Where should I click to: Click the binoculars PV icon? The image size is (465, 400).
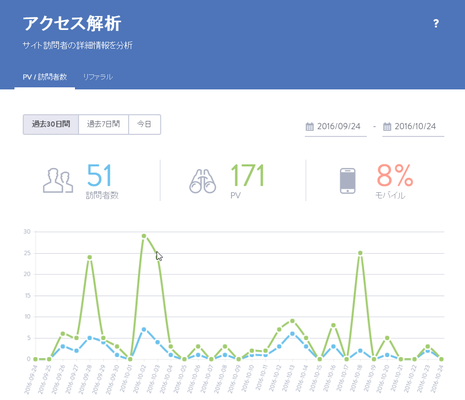pos(202,181)
